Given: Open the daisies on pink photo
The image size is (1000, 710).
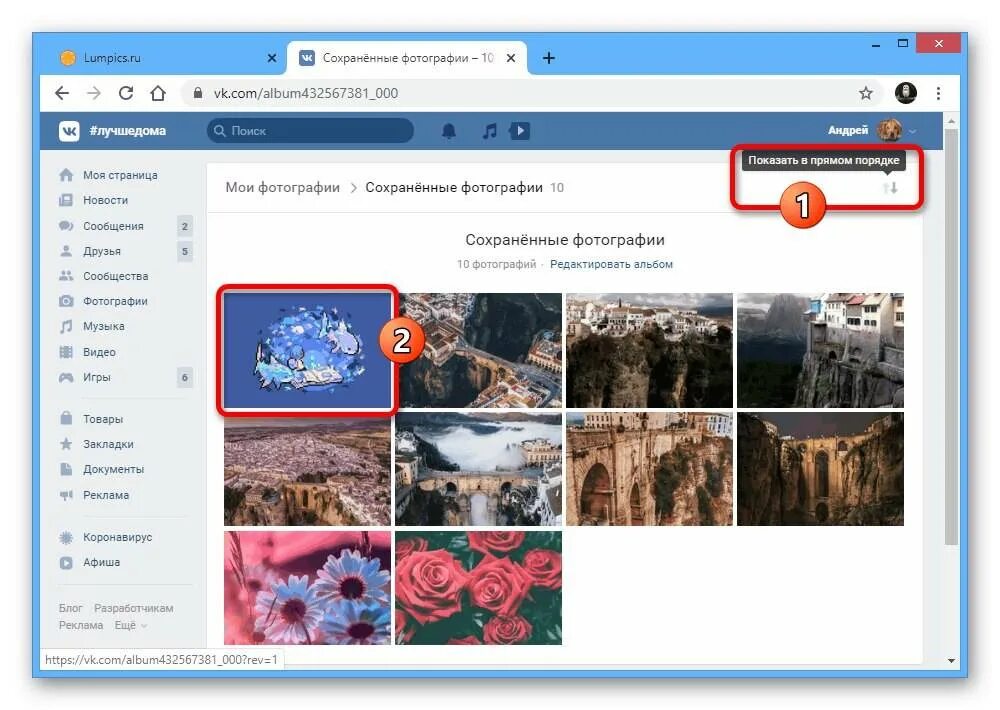Looking at the screenshot, I should coord(307,588).
